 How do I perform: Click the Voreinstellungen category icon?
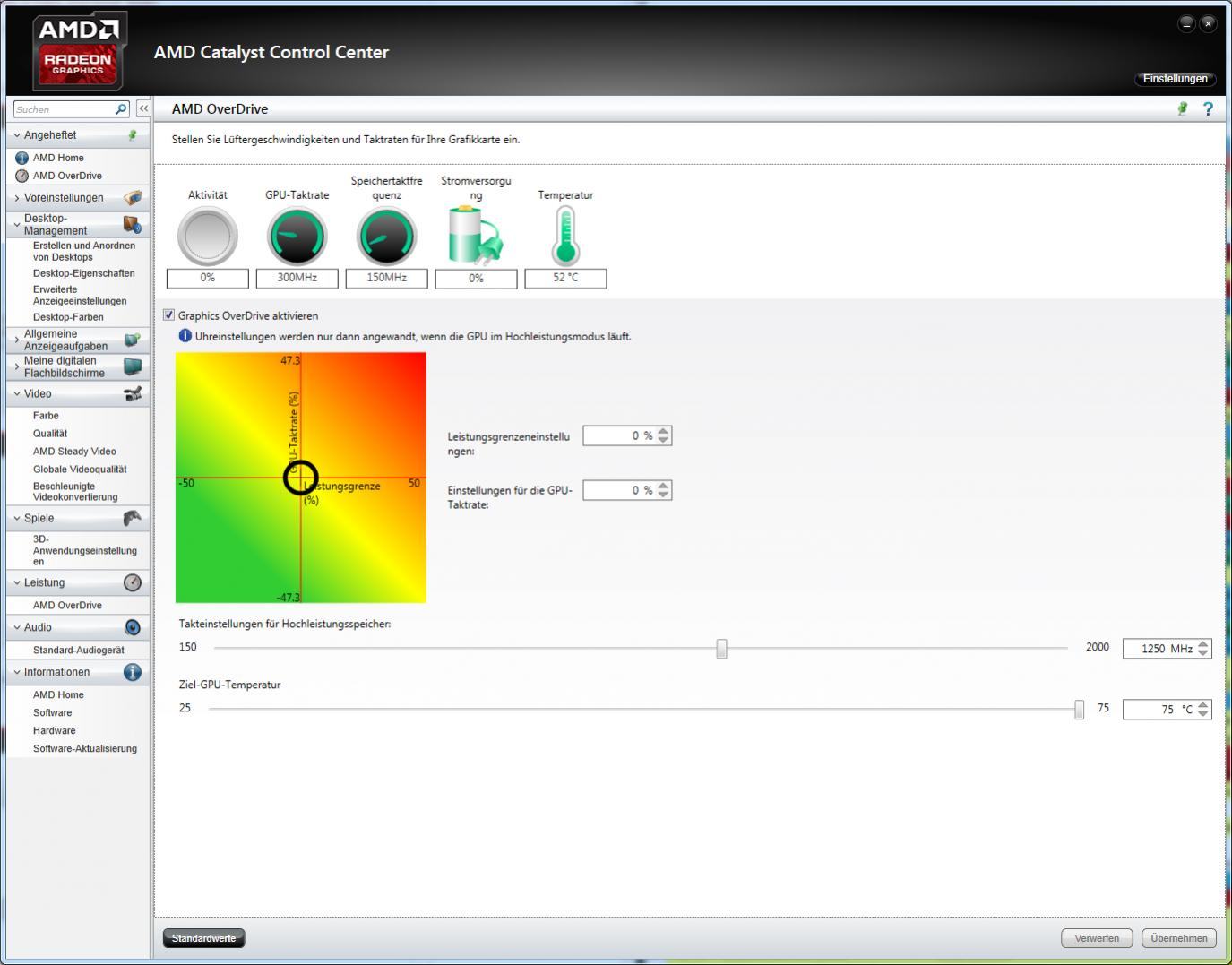pos(133,197)
